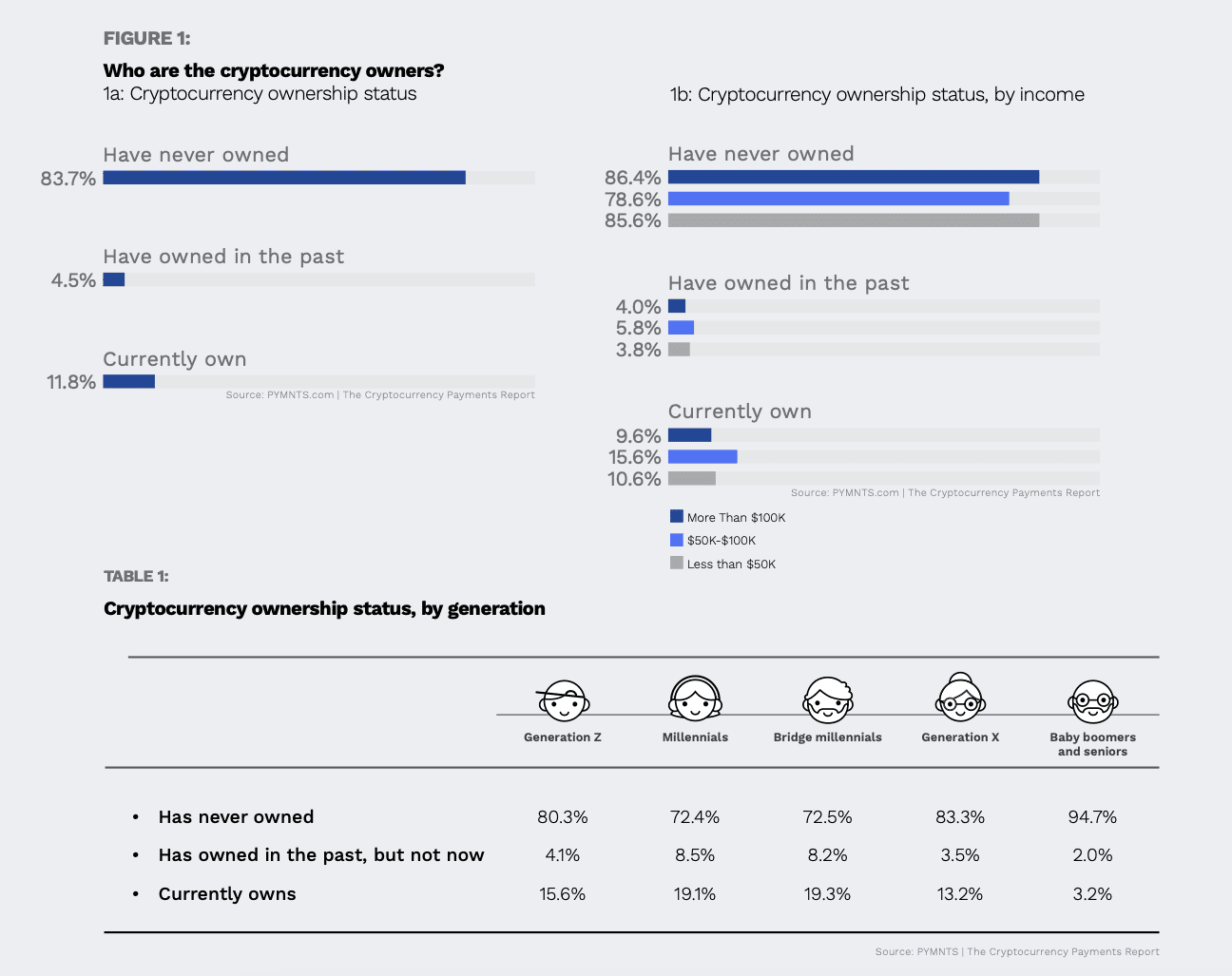Screen dimensions: 1232x976
Task: Click the 15.6% Currently own income bar
Action: coord(703,457)
